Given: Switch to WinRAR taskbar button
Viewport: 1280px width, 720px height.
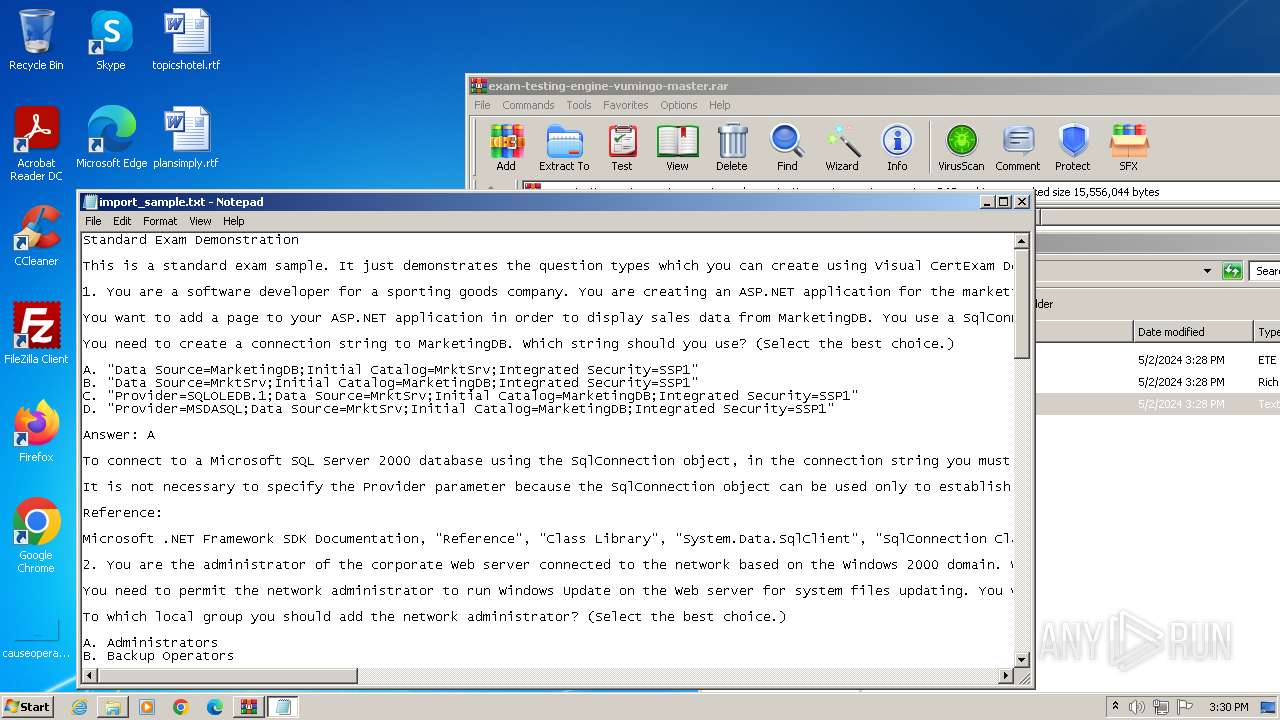Looking at the screenshot, I should [248, 707].
